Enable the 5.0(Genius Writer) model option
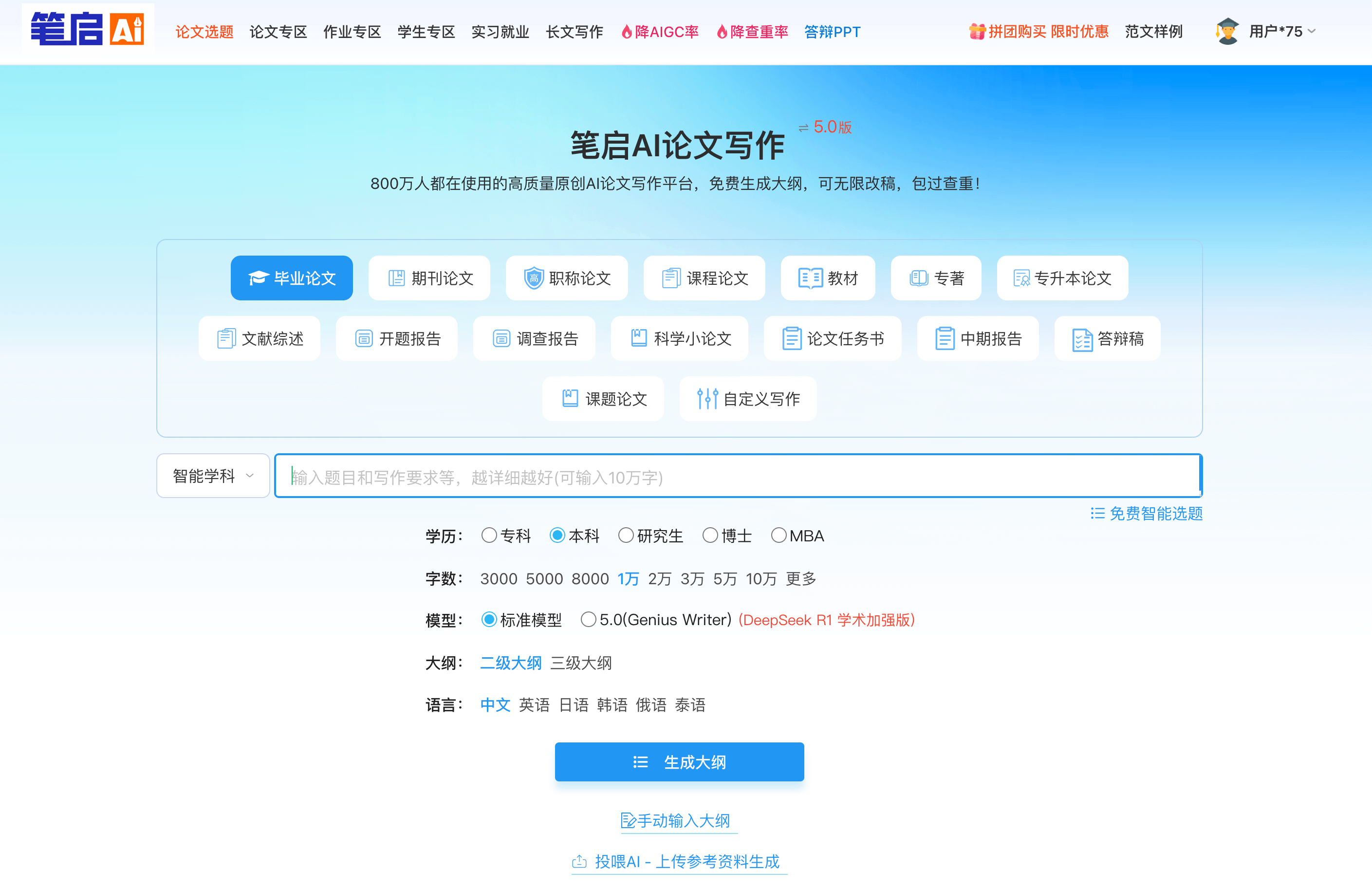 click(x=589, y=619)
